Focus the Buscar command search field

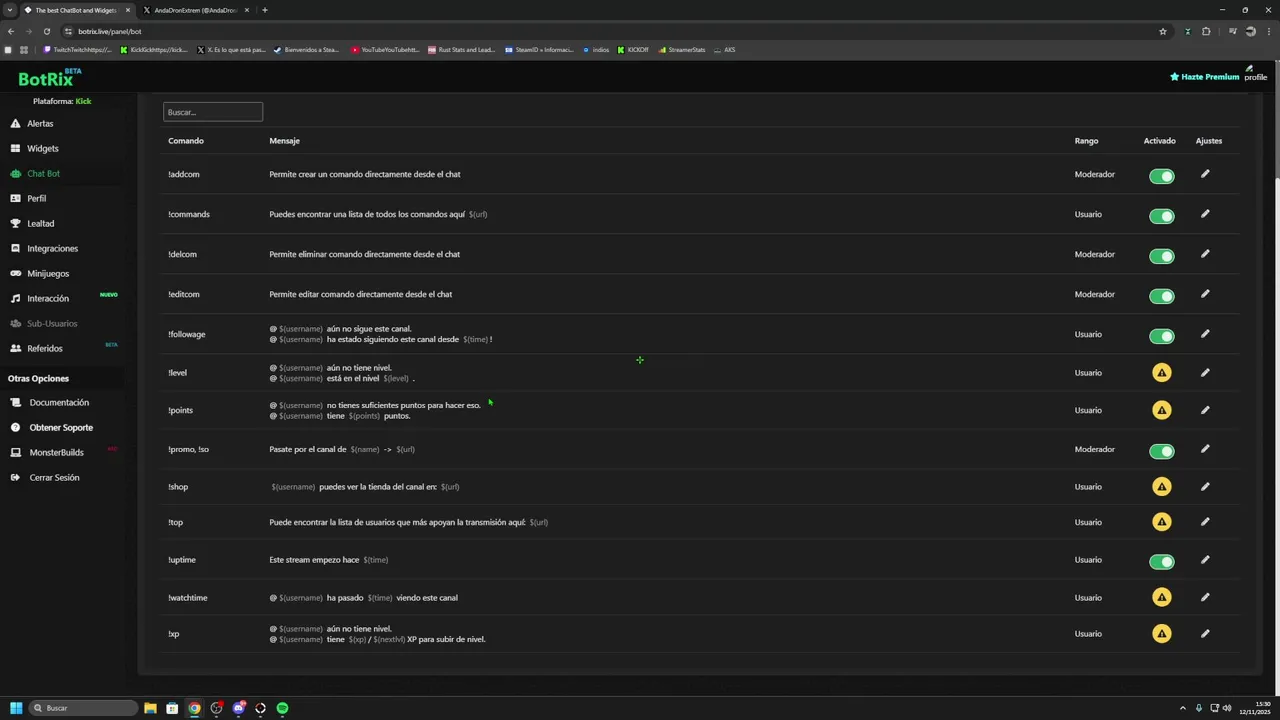213,112
